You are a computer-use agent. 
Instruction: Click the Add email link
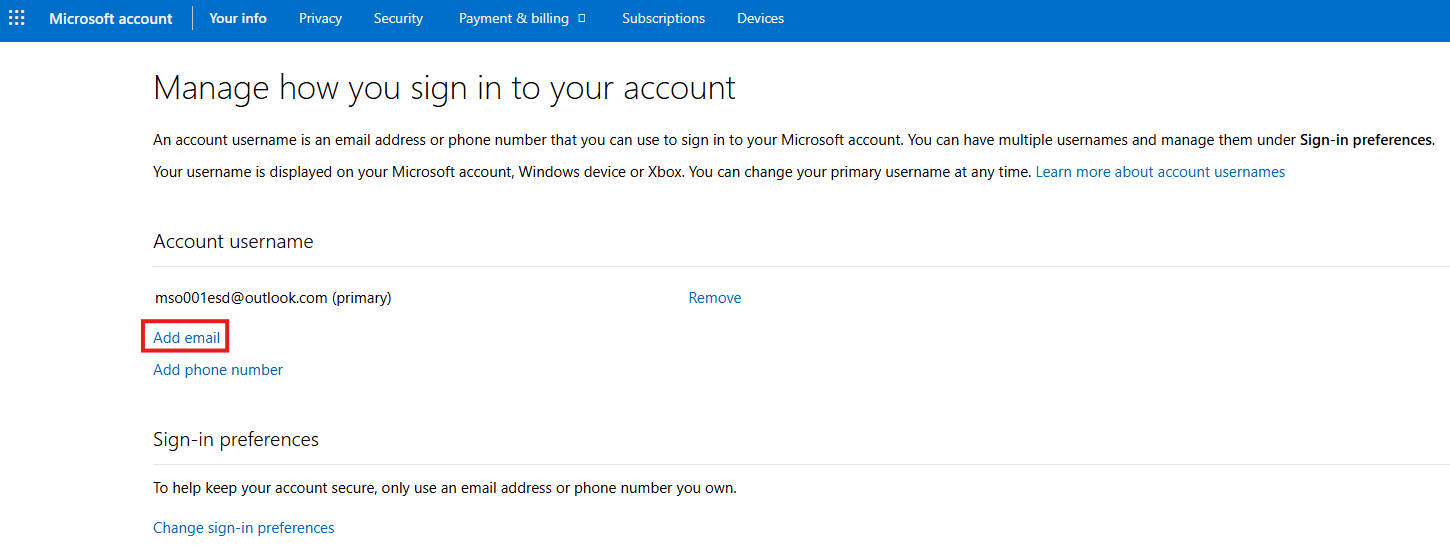point(186,338)
